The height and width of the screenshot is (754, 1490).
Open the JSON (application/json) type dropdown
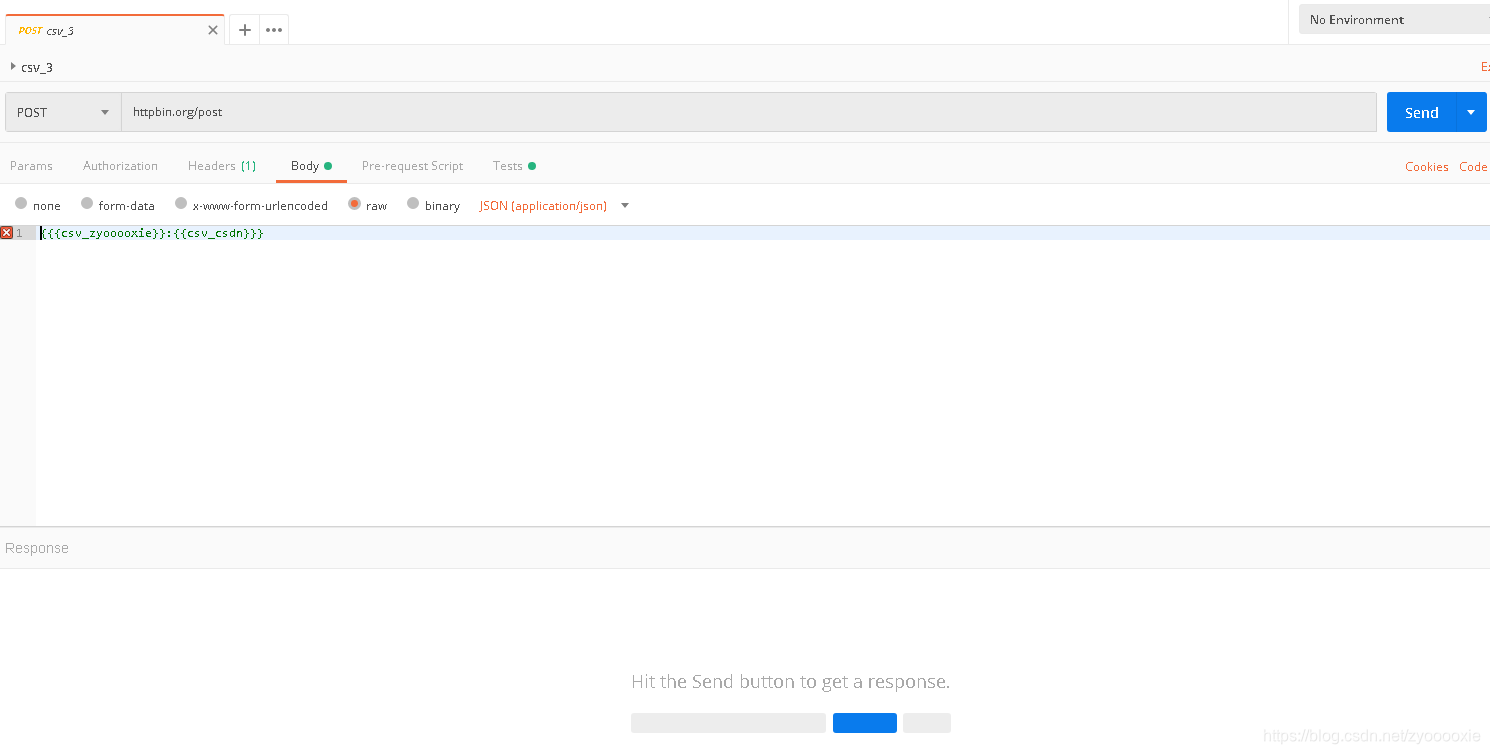point(555,206)
